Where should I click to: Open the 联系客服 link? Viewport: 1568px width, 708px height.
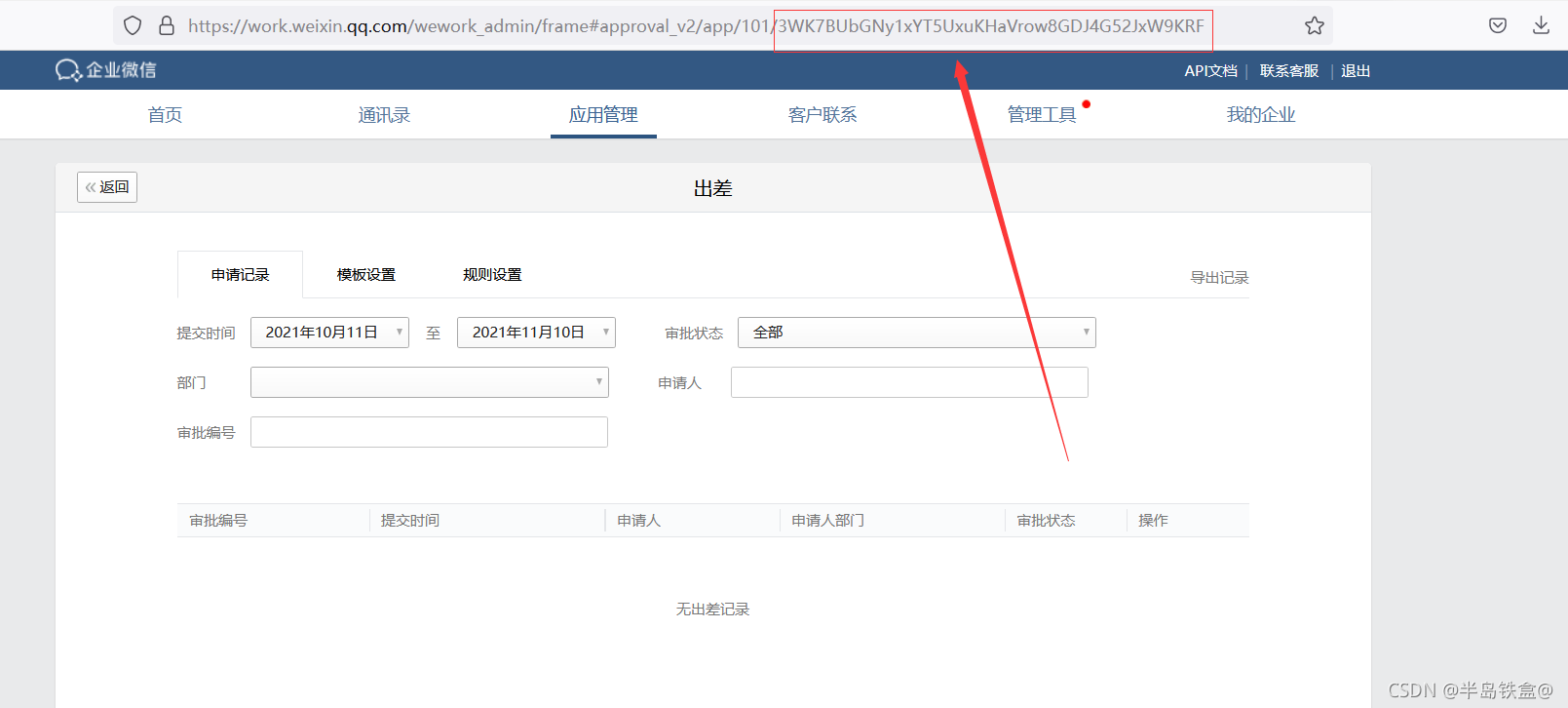(x=1288, y=71)
